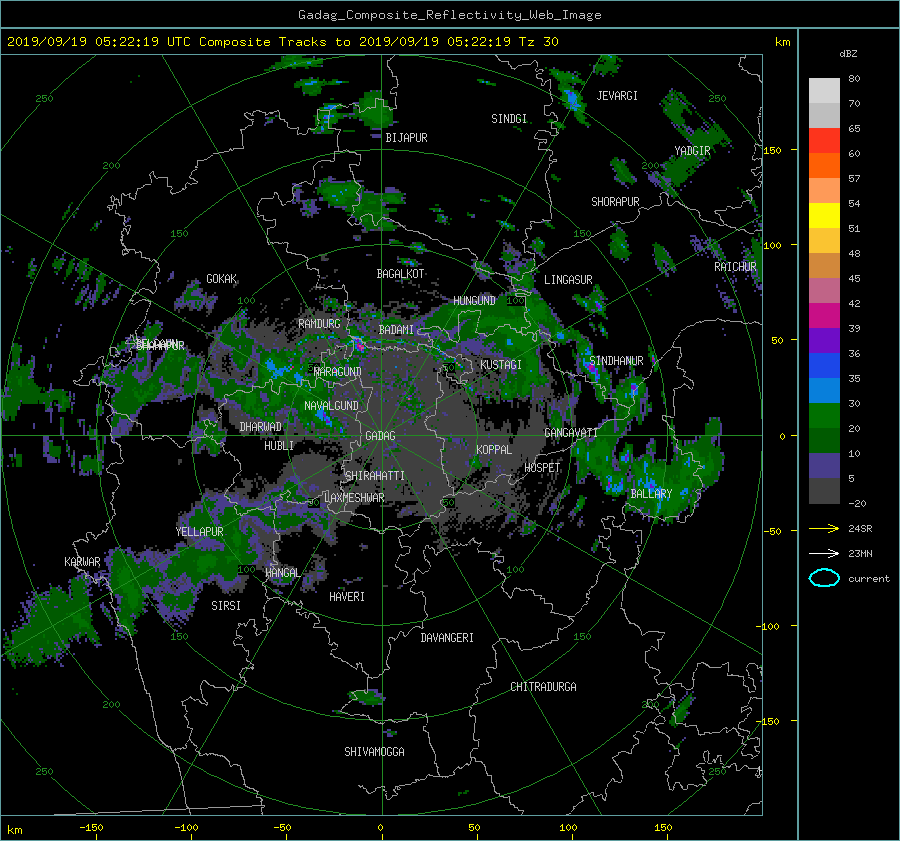Click the white 23MN arrow legend icon
This screenshot has height=841, width=900.
824,553
